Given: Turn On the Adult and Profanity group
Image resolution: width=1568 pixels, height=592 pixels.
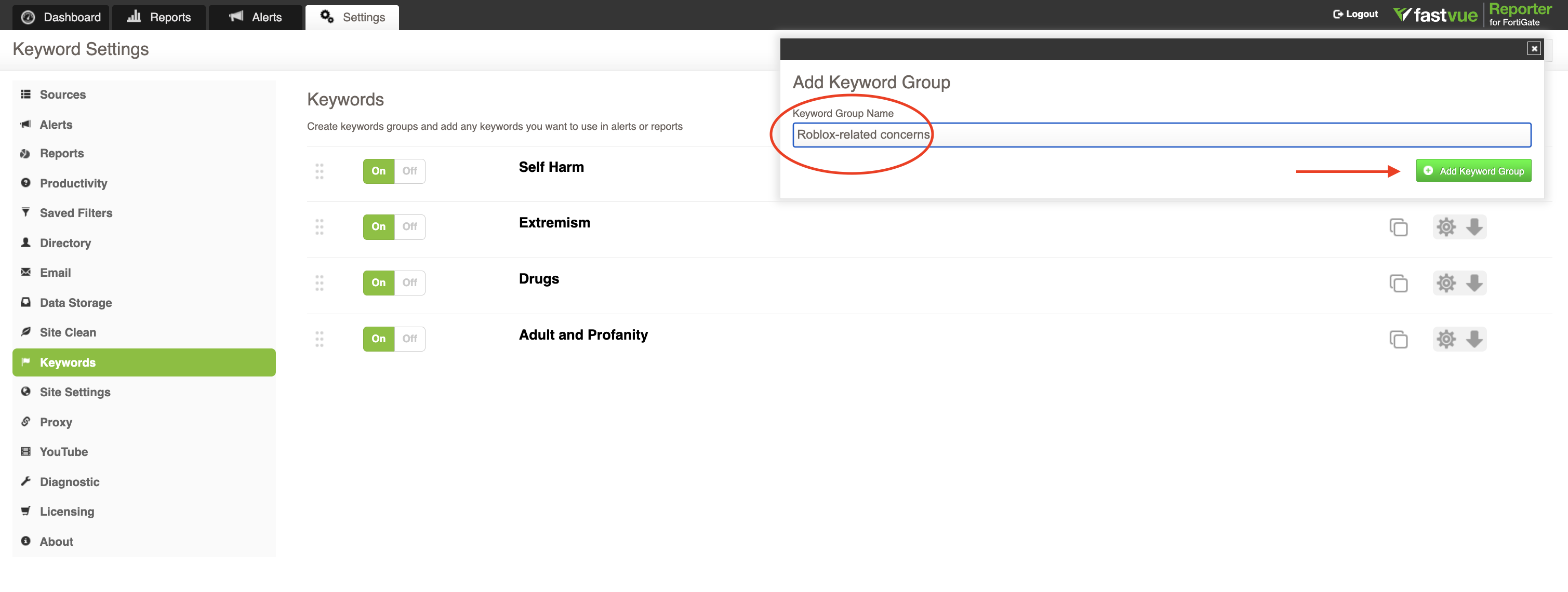Looking at the screenshot, I should tap(379, 338).
